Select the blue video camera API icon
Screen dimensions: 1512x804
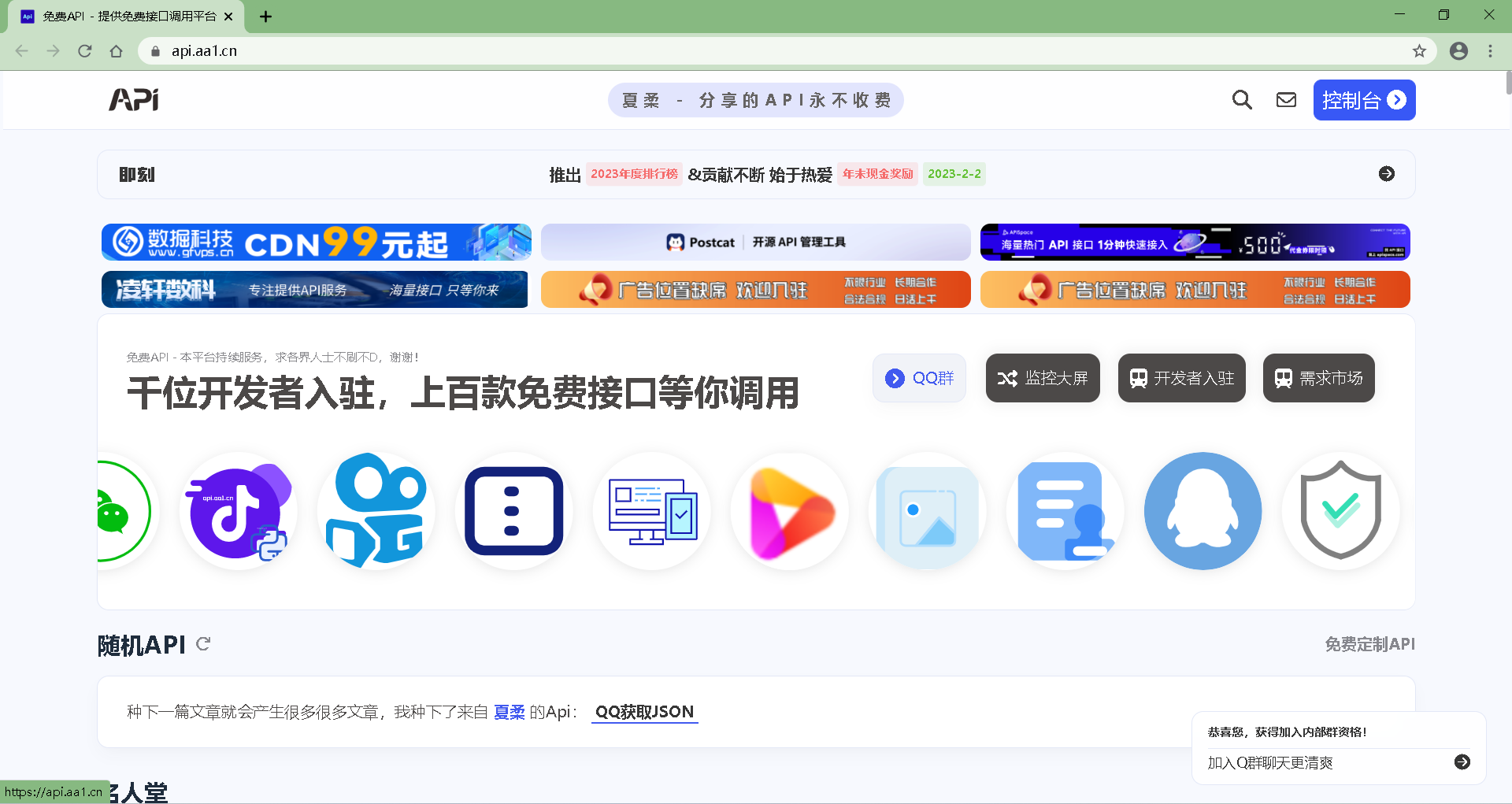[376, 511]
